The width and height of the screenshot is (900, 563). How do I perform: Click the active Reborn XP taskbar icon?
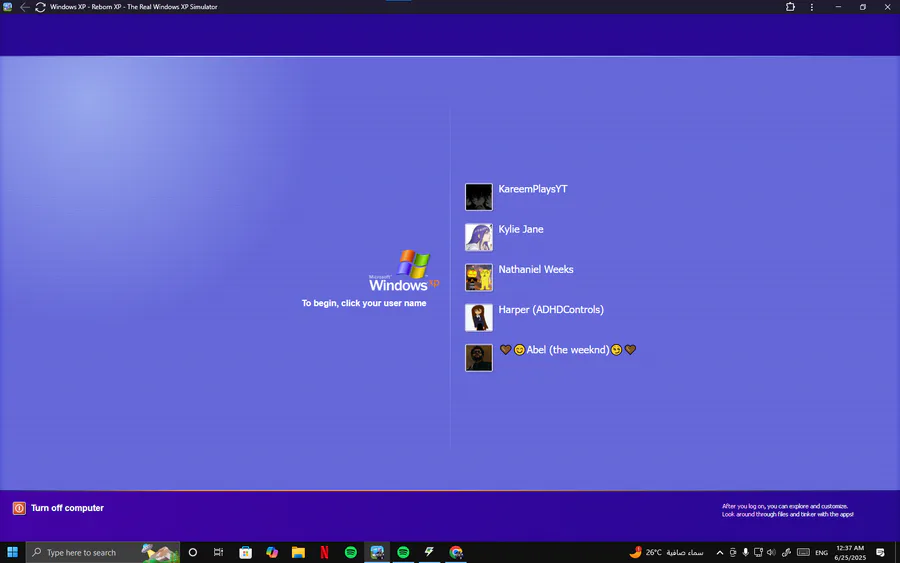point(377,552)
